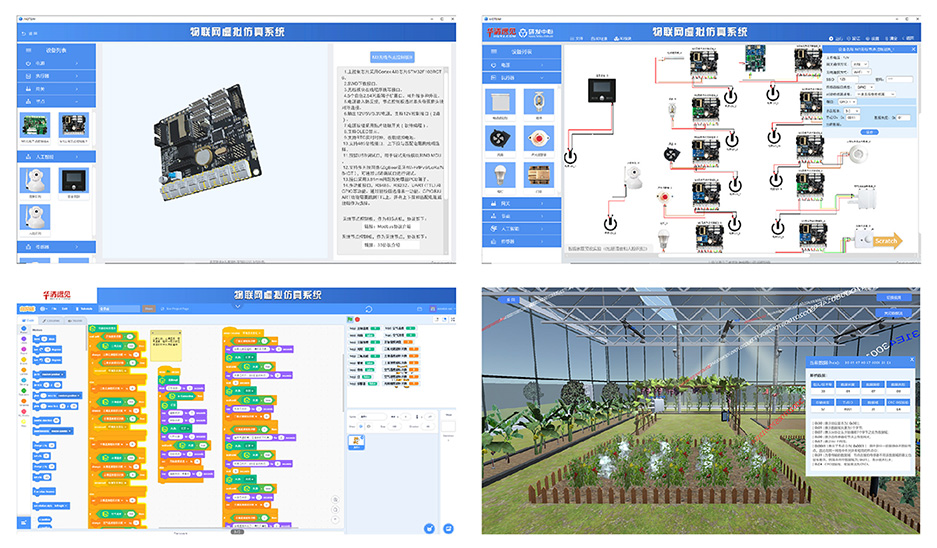The image size is (937, 548).
Task: Click the green flag run icon
Action: coord(350,320)
